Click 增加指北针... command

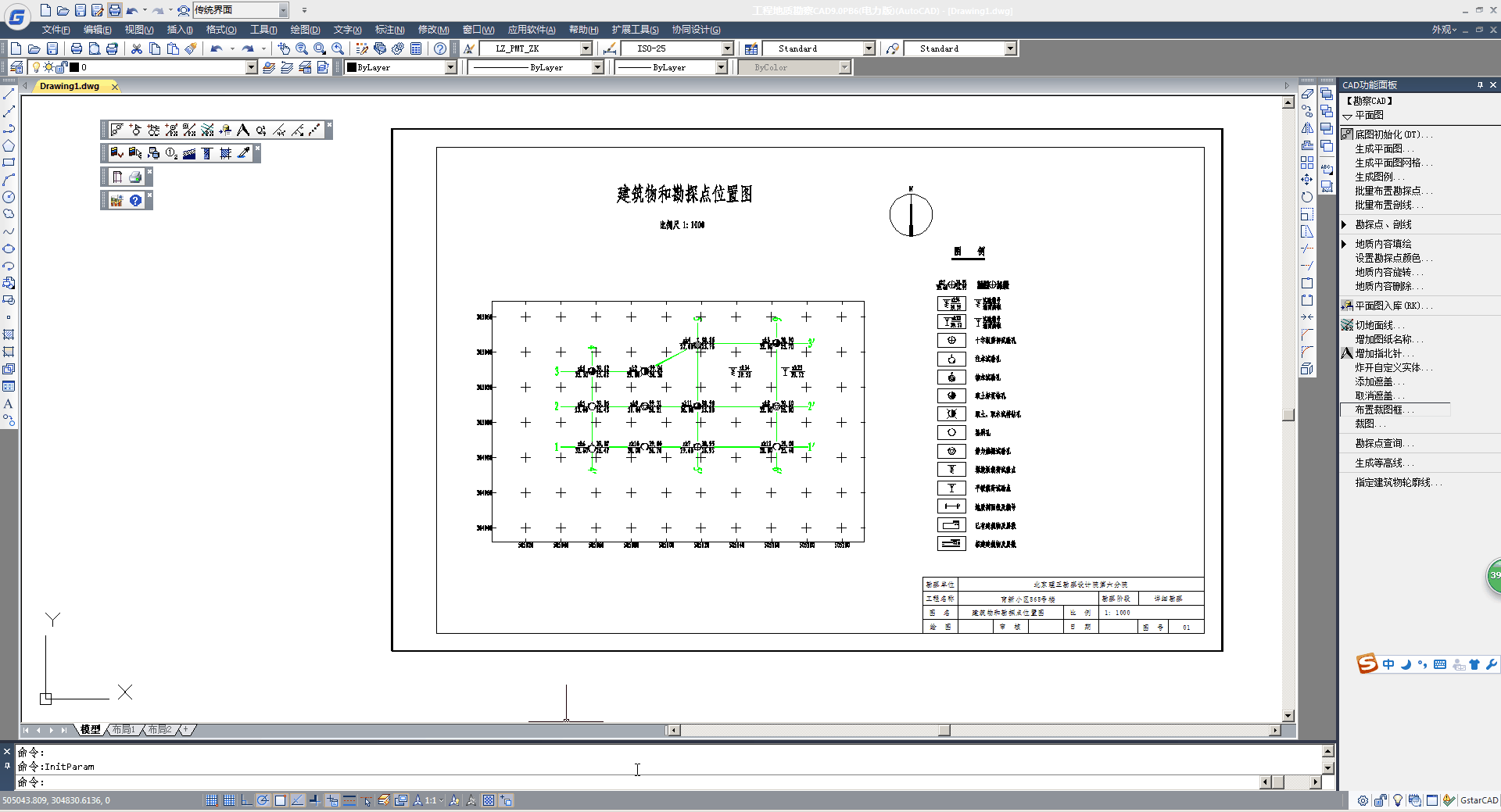[1384, 353]
